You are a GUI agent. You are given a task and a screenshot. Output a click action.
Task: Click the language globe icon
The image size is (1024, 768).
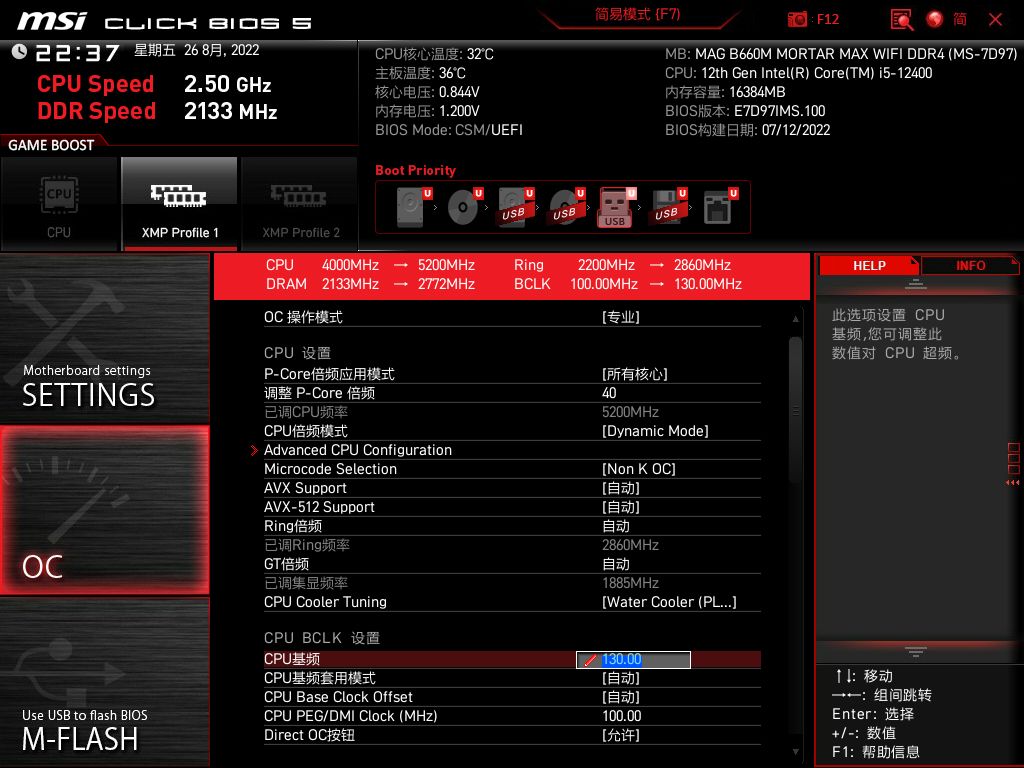click(x=935, y=20)
